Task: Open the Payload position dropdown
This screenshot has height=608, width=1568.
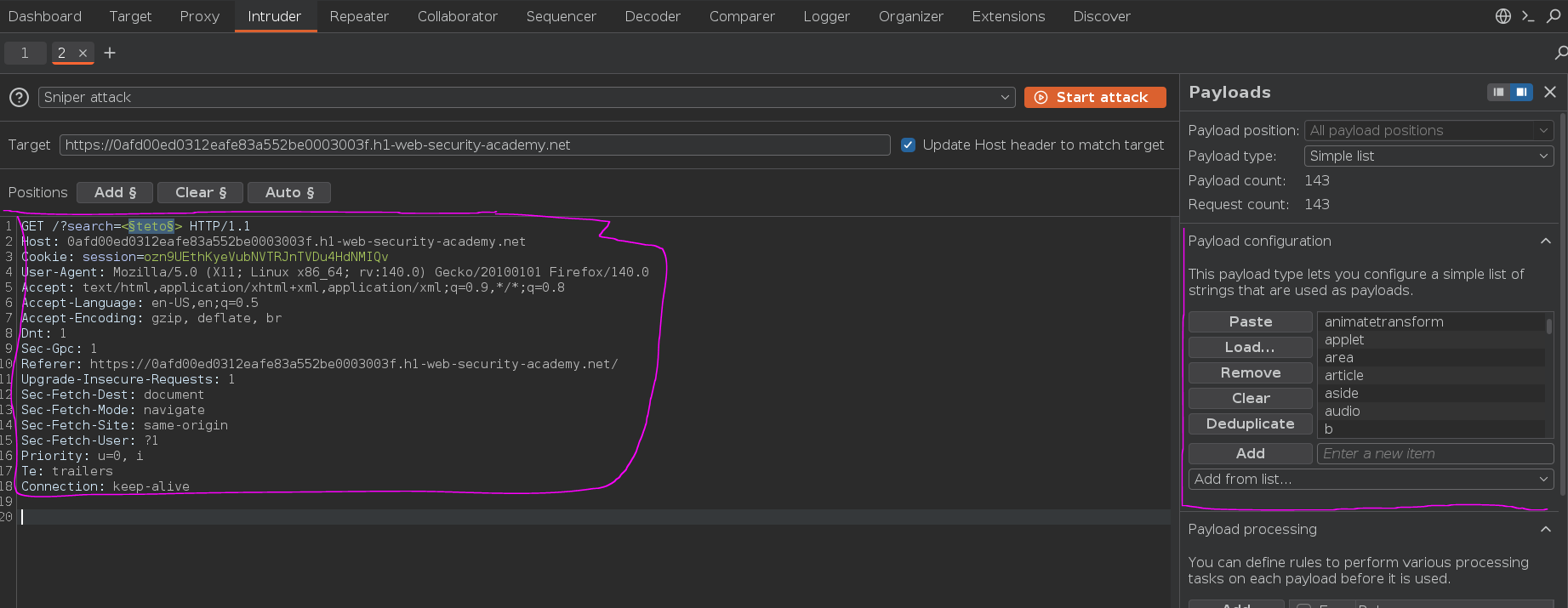Action: [x=1428, y=130]
